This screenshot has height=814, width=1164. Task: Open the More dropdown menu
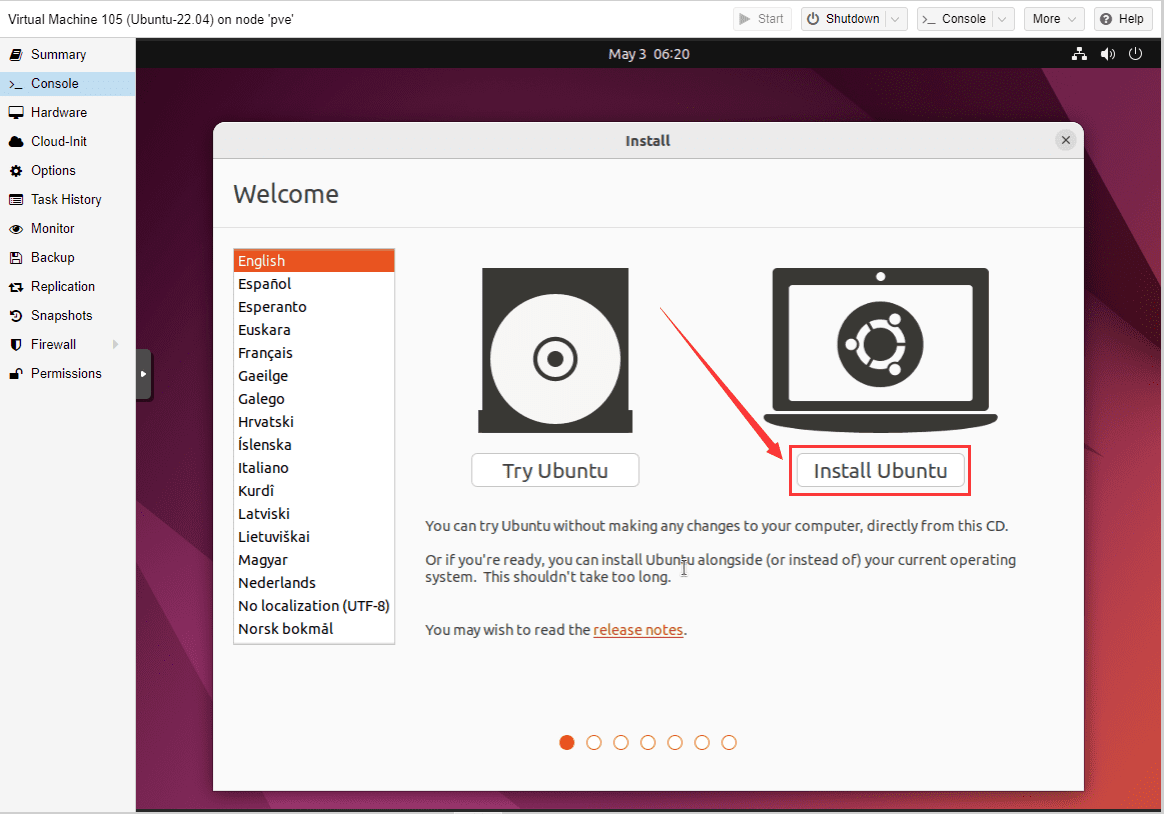pos(1053,19)
